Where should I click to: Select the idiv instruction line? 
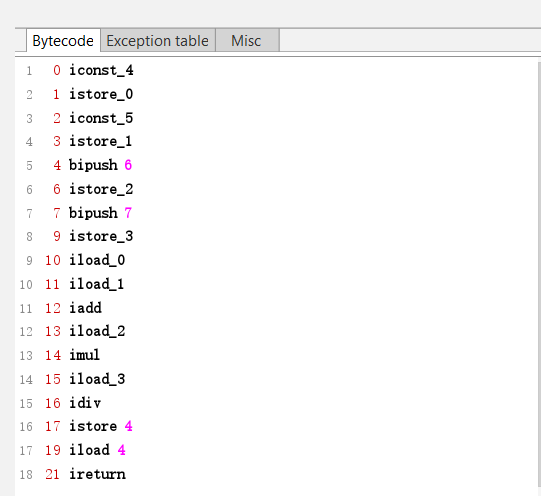(85, 403)
